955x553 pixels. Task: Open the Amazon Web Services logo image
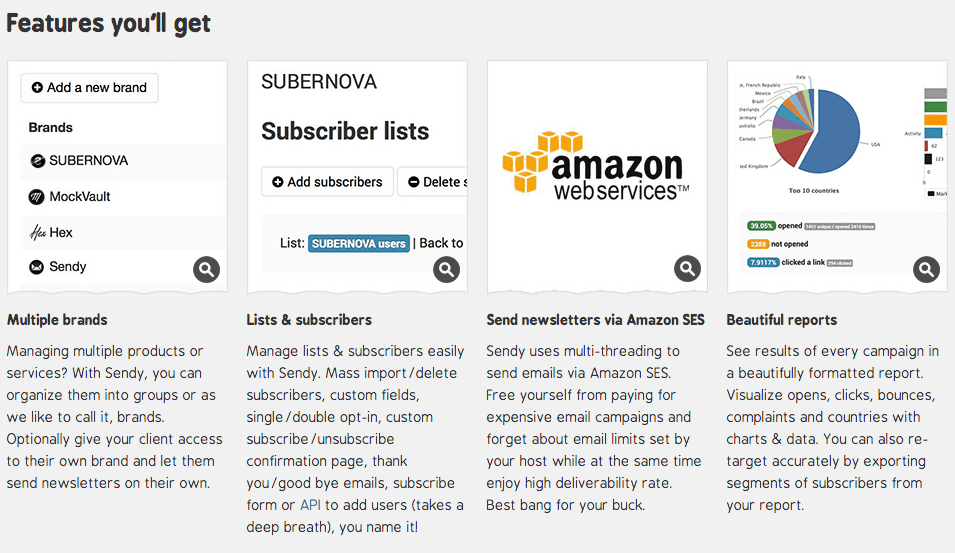(596, 165)
